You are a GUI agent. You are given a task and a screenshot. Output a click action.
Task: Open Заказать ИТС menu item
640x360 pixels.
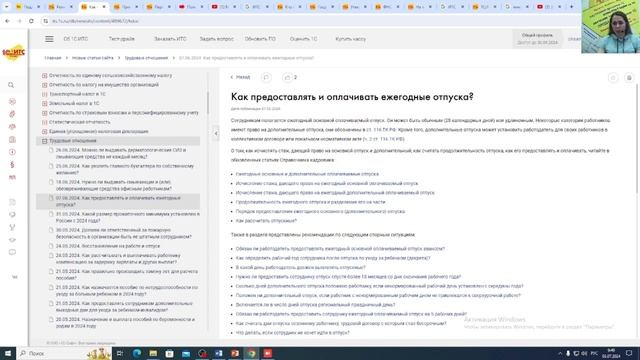pyautogui.click(x=170, y=39)
